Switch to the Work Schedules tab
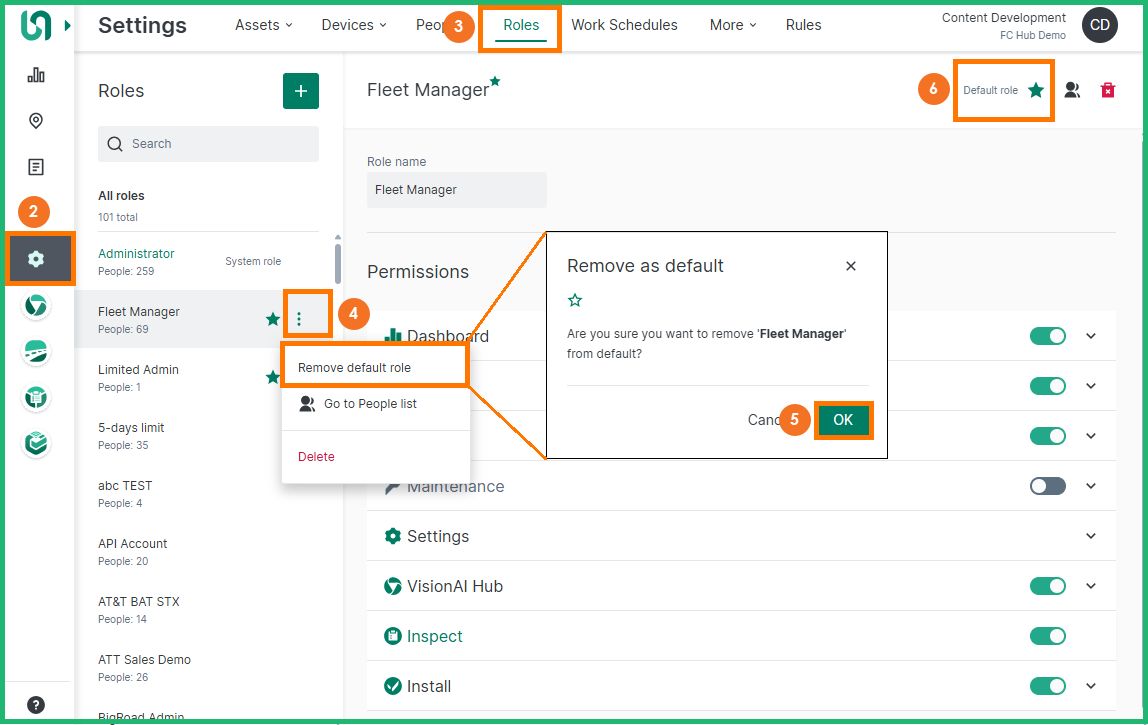This screenshot has height=725, width=1148. (x=624, y=25)
